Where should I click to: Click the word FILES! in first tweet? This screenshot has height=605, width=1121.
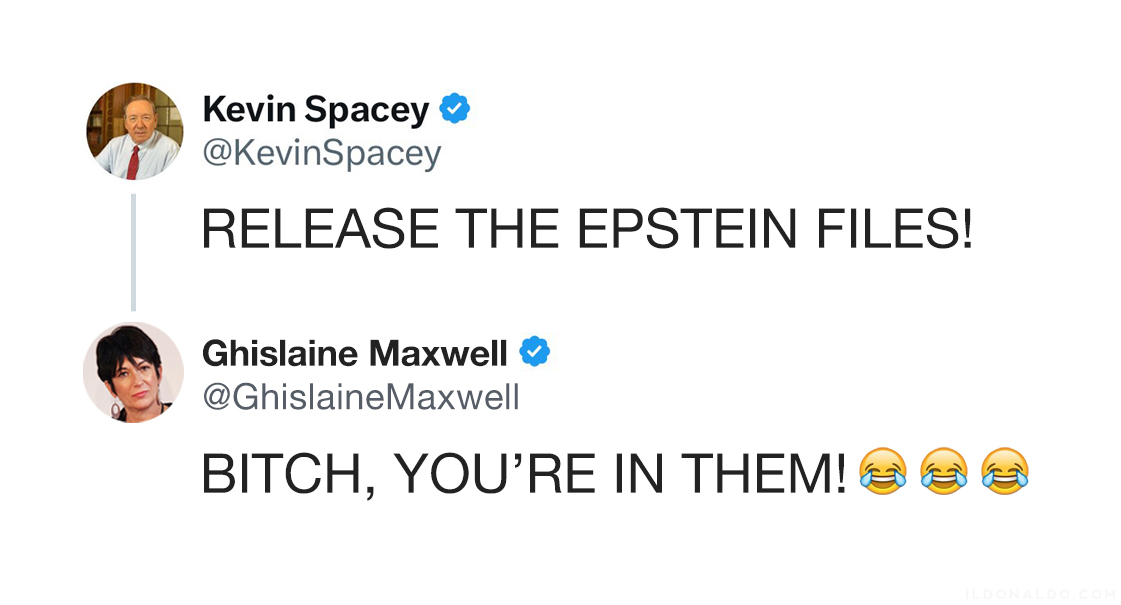click(894, 229)
